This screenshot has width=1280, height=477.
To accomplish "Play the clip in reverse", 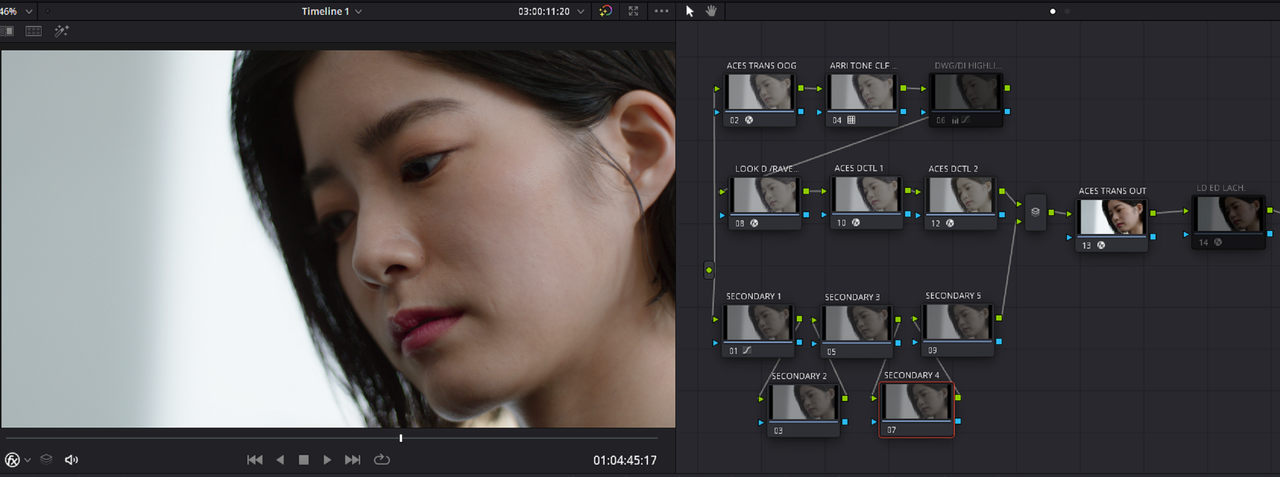I will (x=280, y=460).
